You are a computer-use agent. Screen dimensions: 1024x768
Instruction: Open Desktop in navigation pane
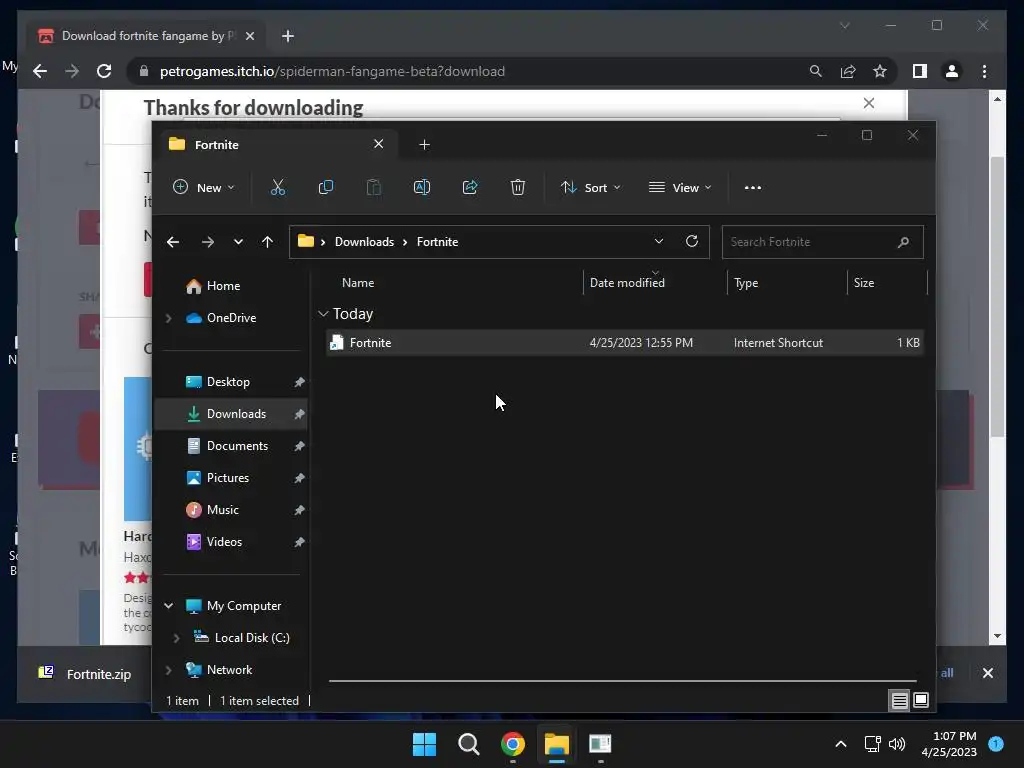coord(228,382)
